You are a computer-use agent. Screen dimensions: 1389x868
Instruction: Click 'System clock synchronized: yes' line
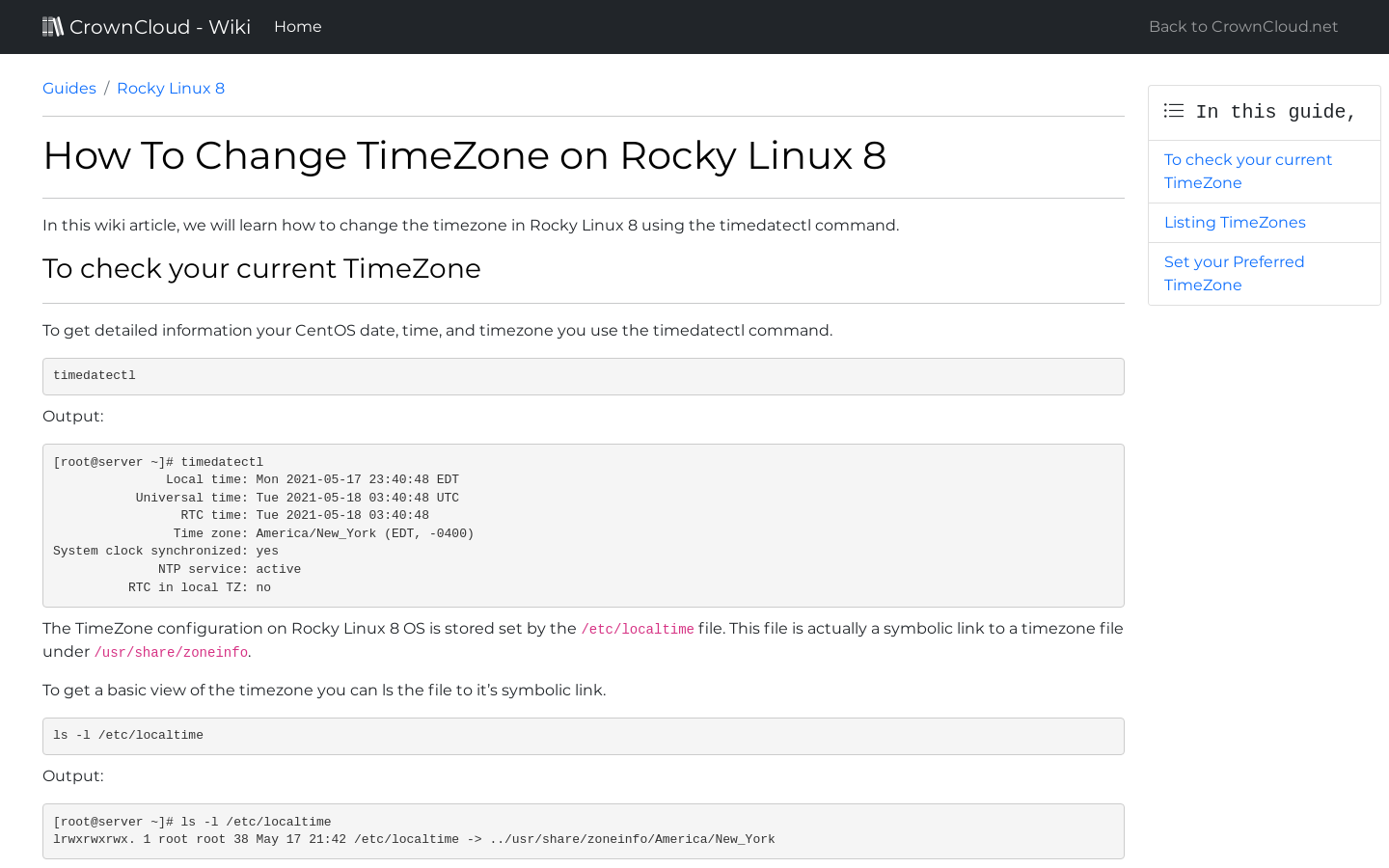tap(166, 551)
